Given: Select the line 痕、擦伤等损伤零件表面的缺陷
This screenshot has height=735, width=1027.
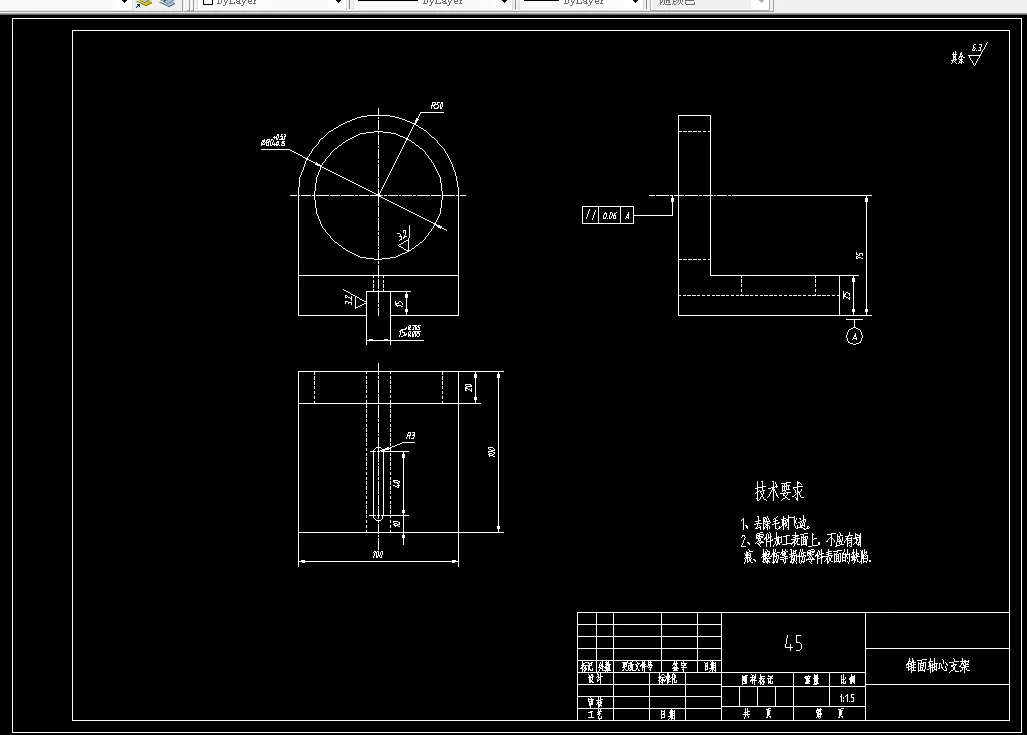Looking at the screenshot, I should [808, 557].
